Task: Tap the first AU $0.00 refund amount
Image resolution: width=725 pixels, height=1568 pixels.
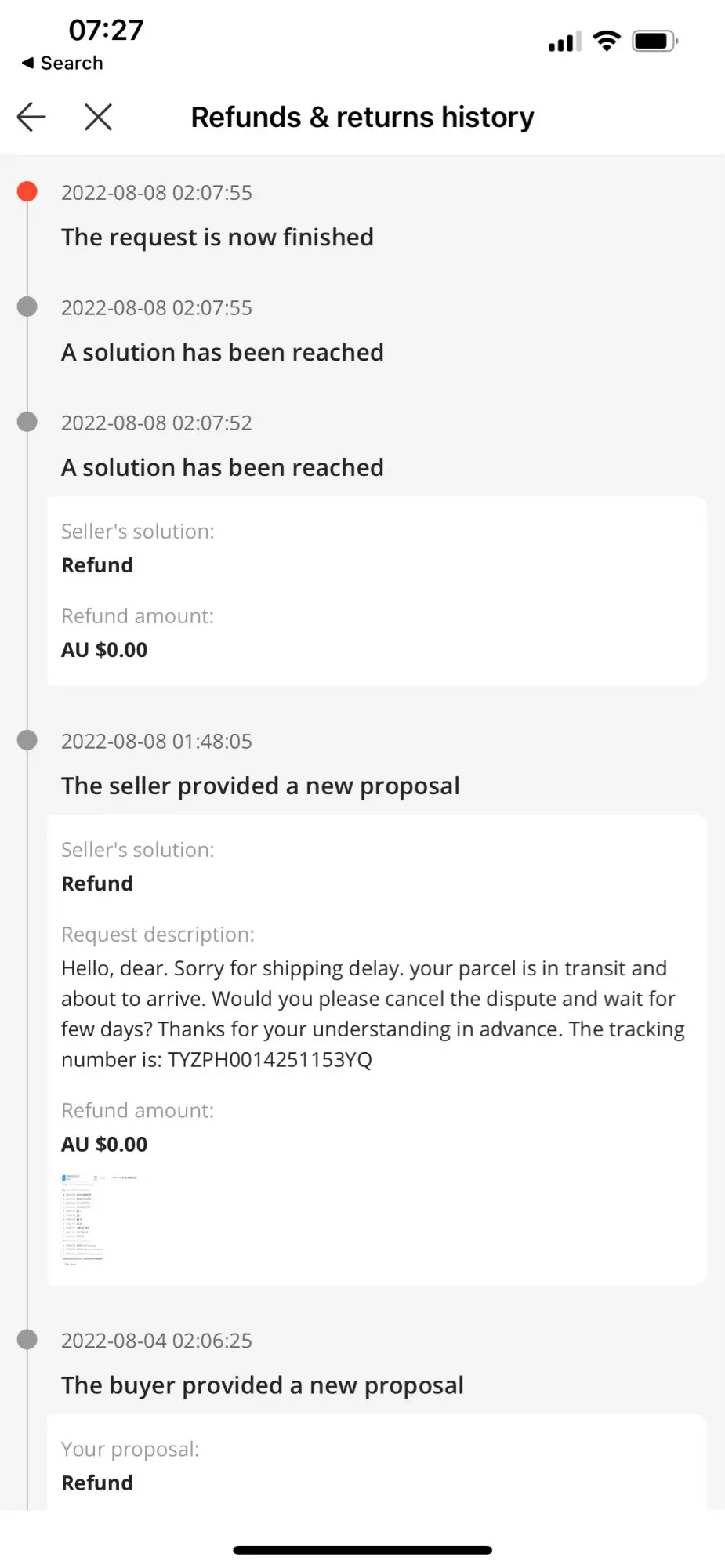Action: click(x=104, y=650)
